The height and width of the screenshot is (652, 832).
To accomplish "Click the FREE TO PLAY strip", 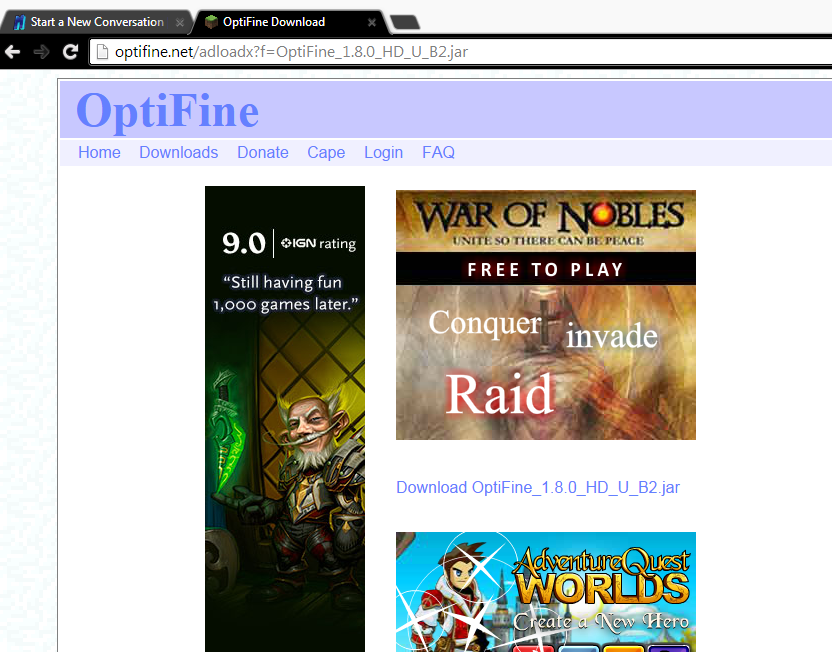I will coord(545,269).
